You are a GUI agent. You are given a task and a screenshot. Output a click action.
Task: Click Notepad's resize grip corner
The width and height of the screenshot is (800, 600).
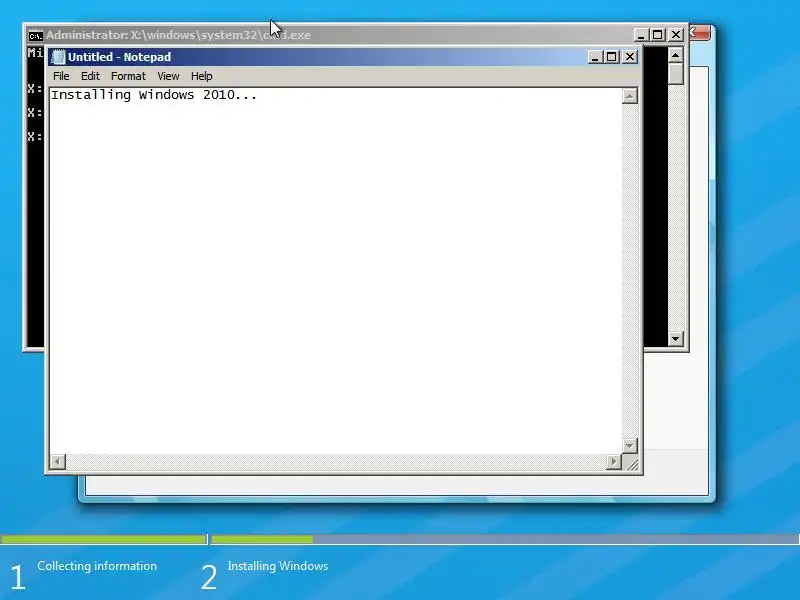point(632,463)
